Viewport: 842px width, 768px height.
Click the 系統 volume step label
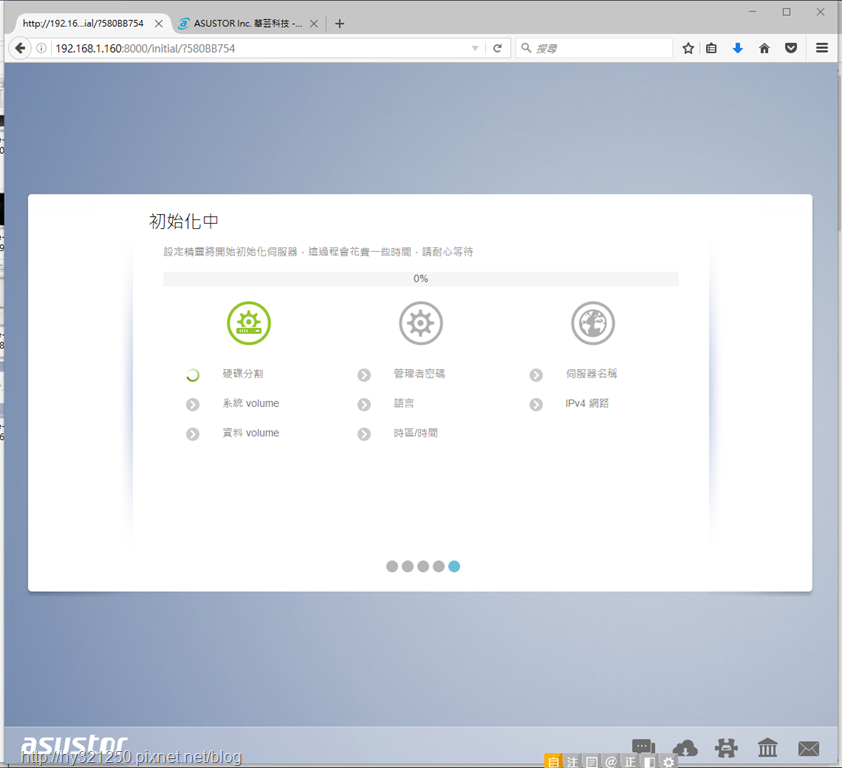pos(251,403)
